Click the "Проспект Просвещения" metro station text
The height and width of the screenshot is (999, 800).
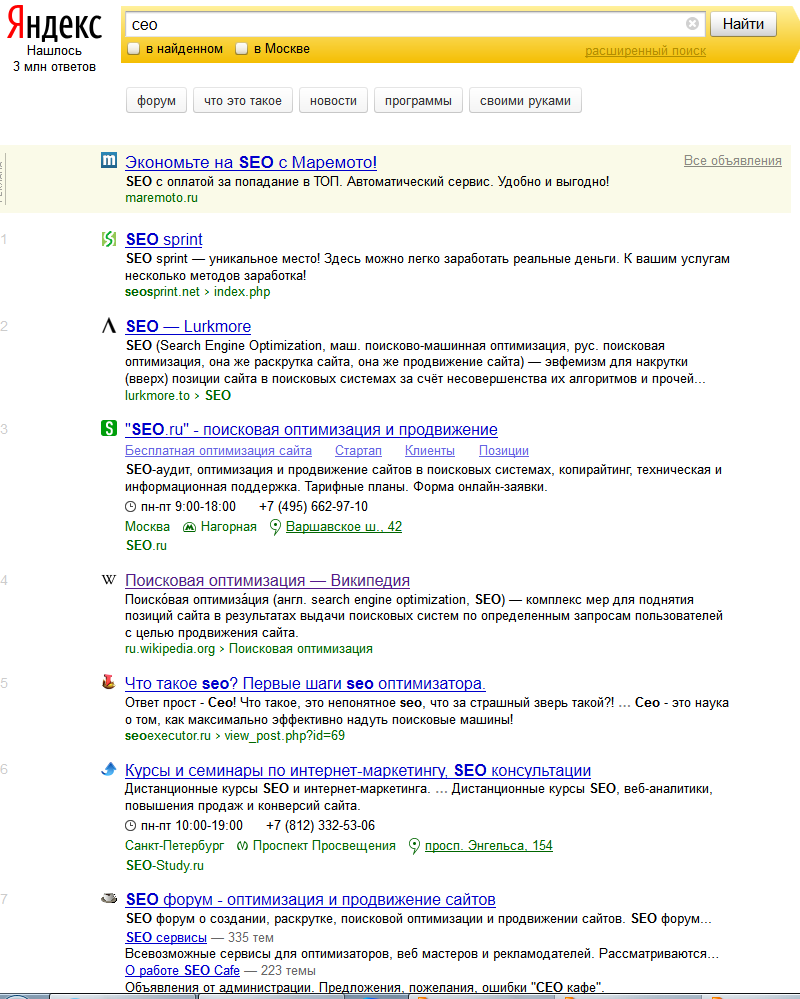(x=324, y=846)
